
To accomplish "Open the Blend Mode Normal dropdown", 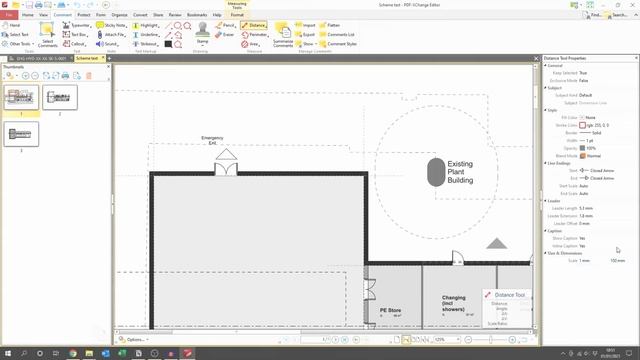I will pos(590,156).
